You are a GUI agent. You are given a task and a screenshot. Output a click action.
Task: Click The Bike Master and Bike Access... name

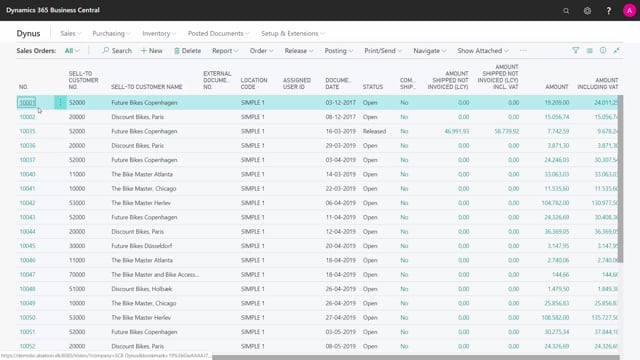coord(155,275)
